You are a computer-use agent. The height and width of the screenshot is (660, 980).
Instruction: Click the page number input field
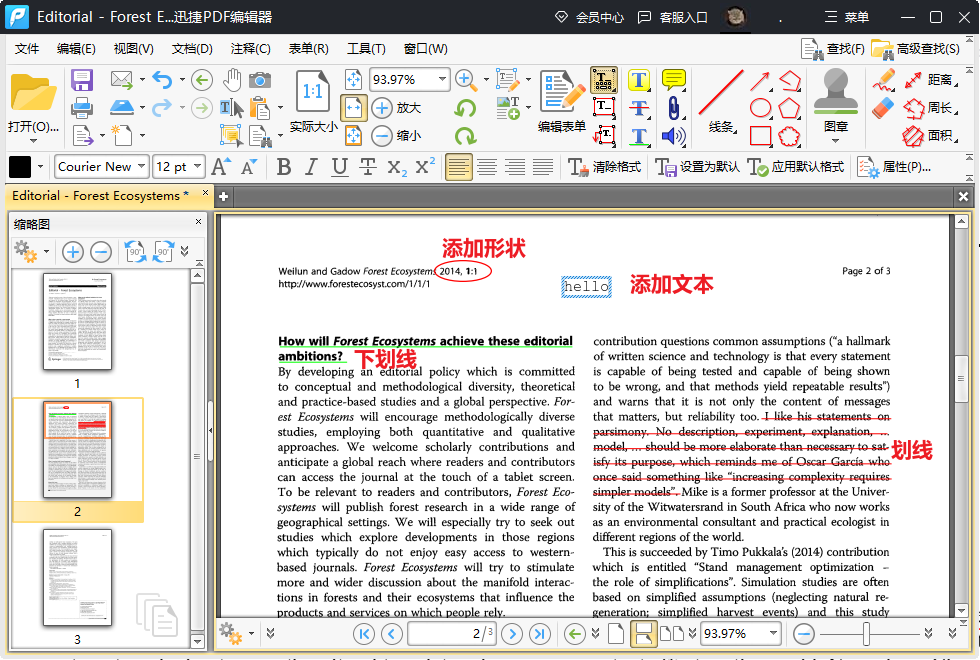(x=451, y=634)
